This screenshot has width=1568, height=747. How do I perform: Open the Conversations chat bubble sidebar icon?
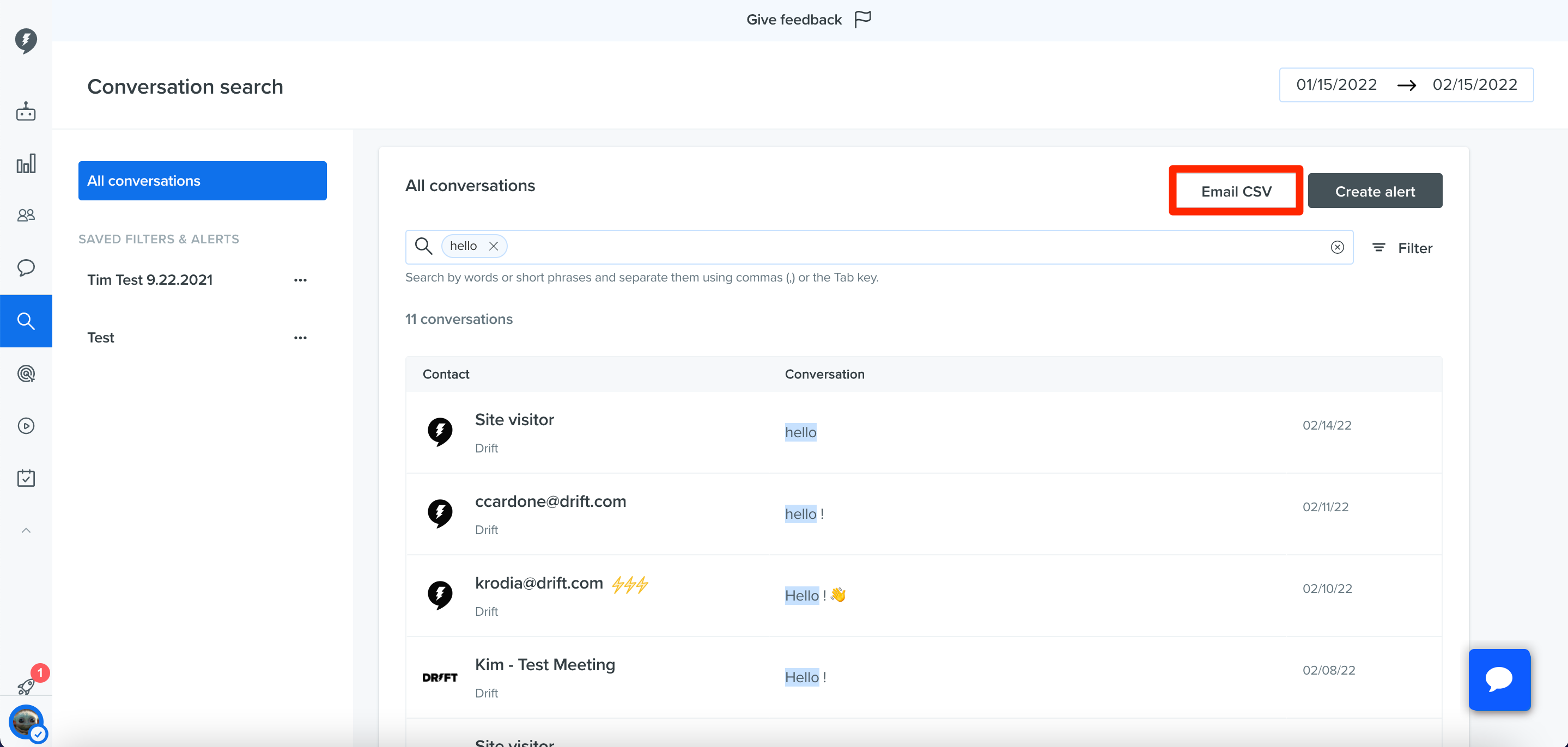pos(26,268)
